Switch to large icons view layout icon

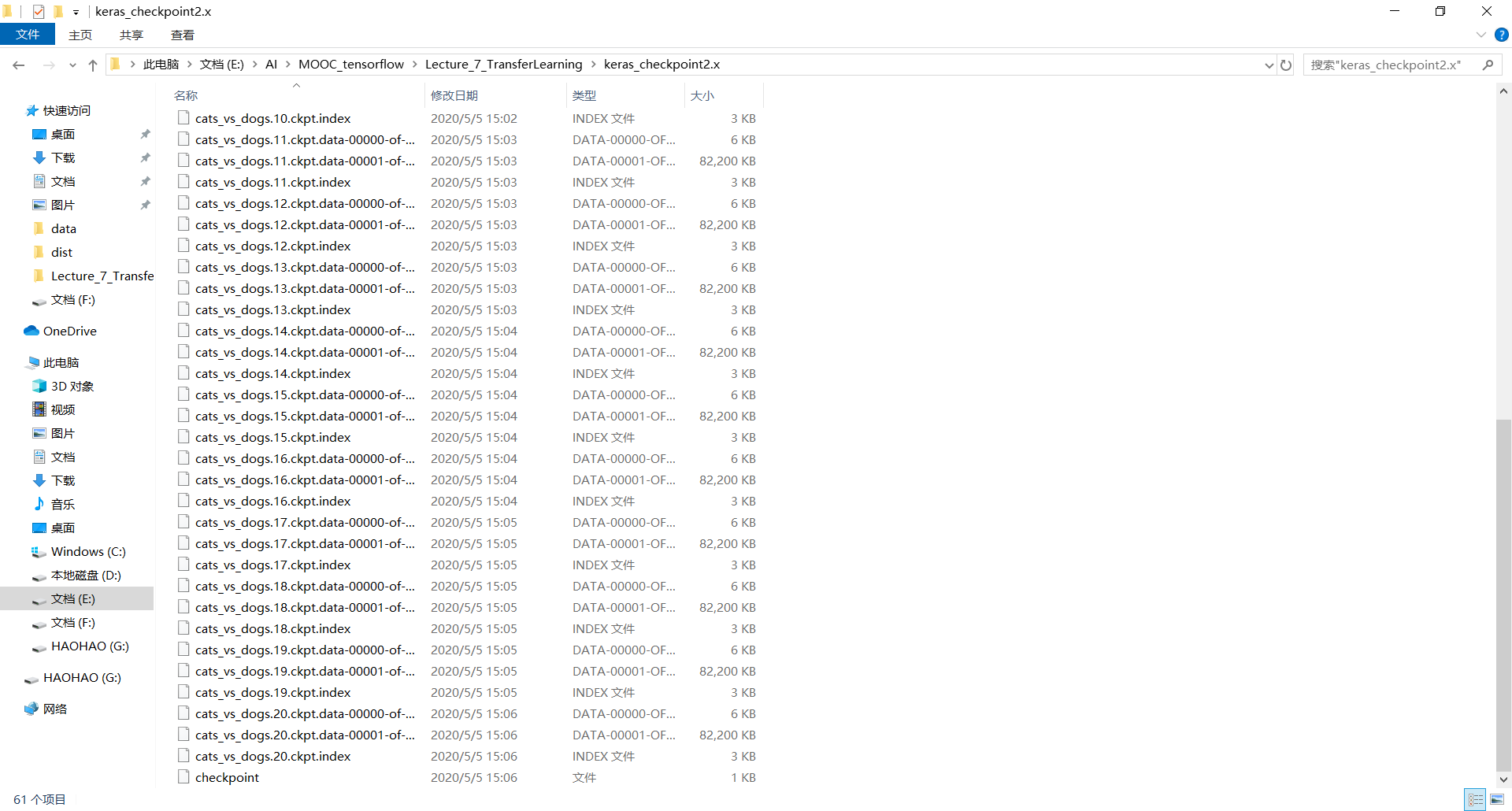pos(1497,800)
